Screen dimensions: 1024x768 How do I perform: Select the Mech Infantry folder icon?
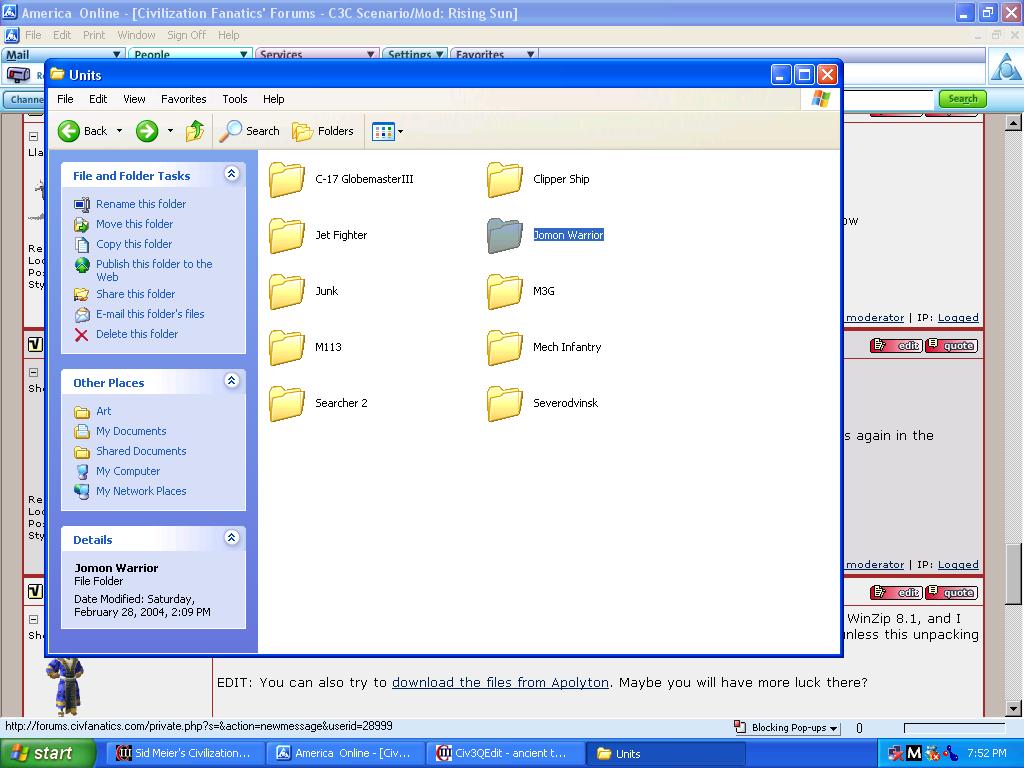click(505, 348)
